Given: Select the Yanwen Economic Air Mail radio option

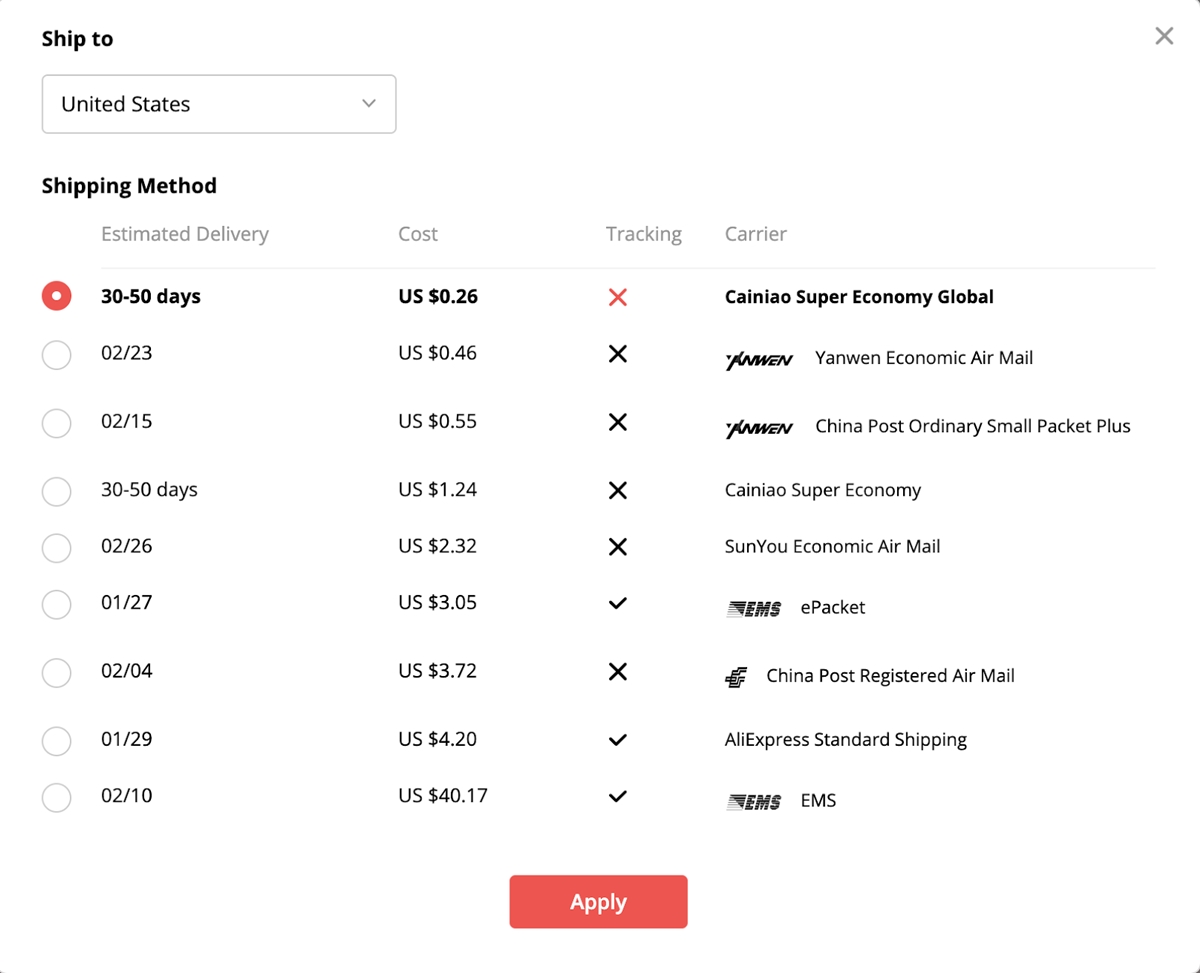Looking at the screenshot, I should click(56, 355).
